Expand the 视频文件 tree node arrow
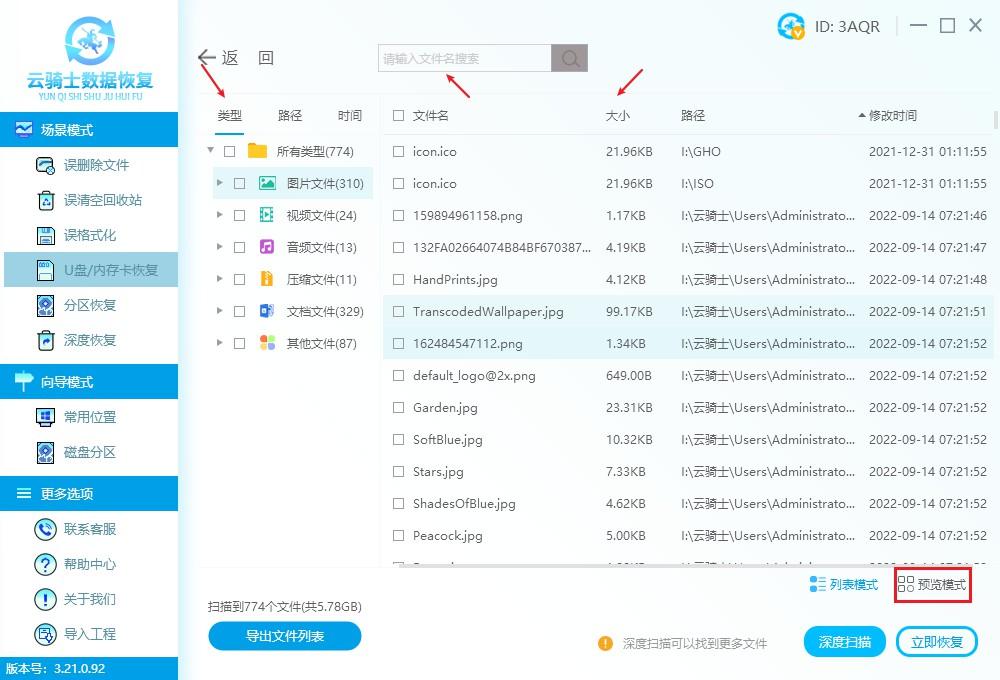The image size is (1000, 680). coord(219,214)
